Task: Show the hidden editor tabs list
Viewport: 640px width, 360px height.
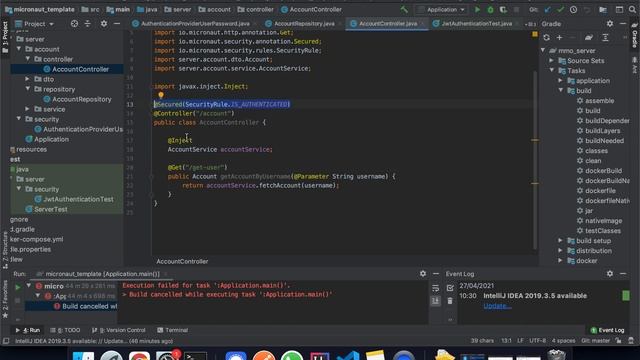Action: [x=530, y=24]
